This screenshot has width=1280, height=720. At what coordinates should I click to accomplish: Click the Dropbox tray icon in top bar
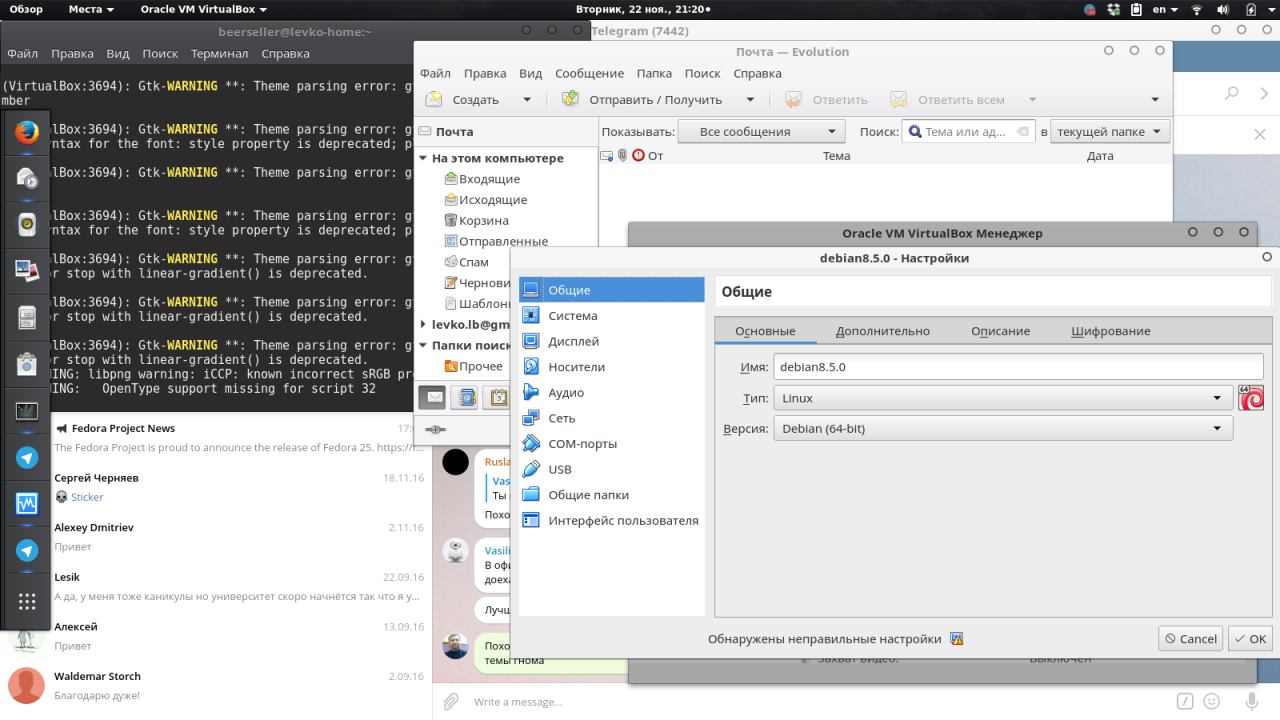coord(1114,9)
